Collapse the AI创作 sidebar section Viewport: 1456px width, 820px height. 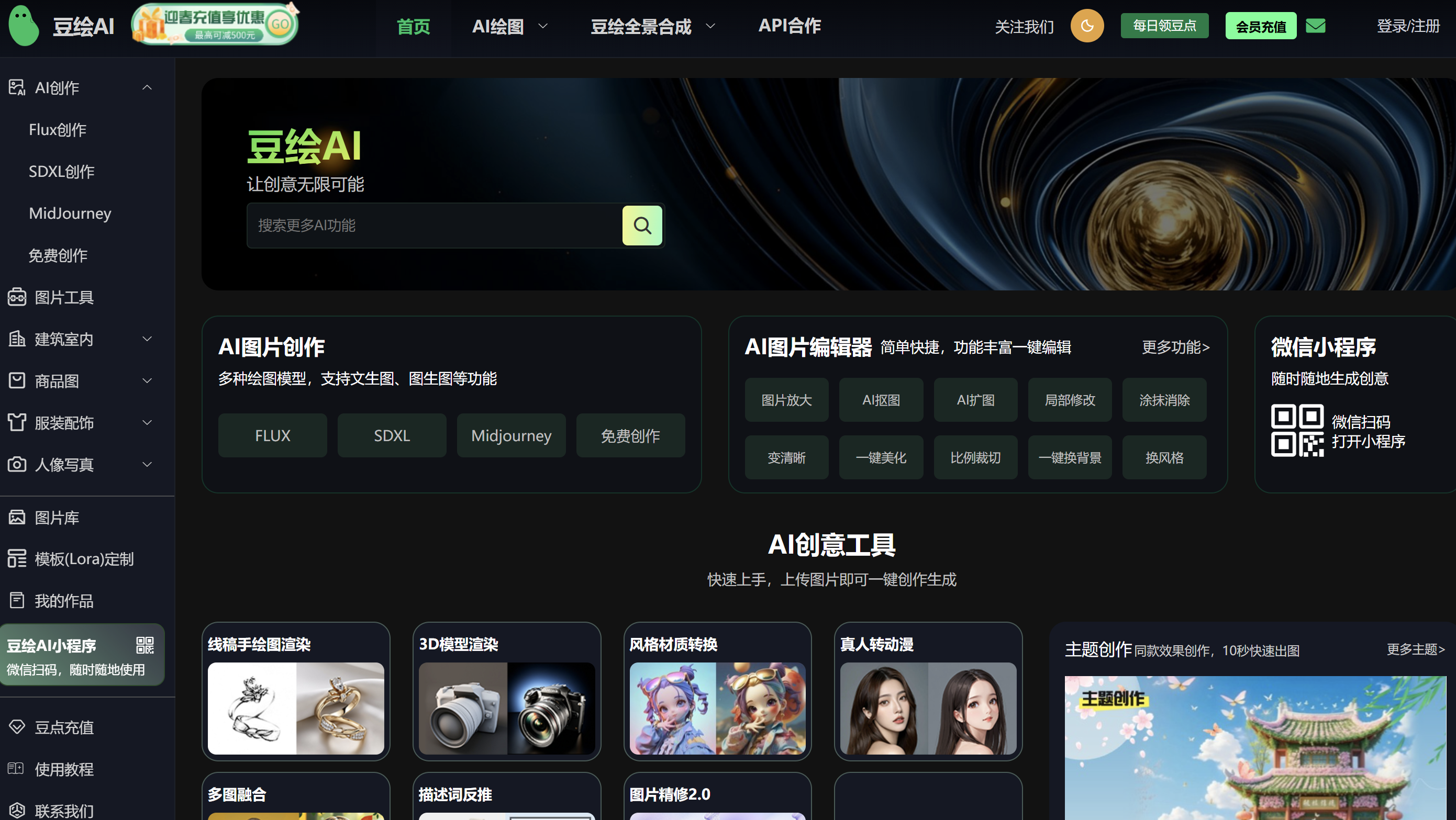pos(147,87)
